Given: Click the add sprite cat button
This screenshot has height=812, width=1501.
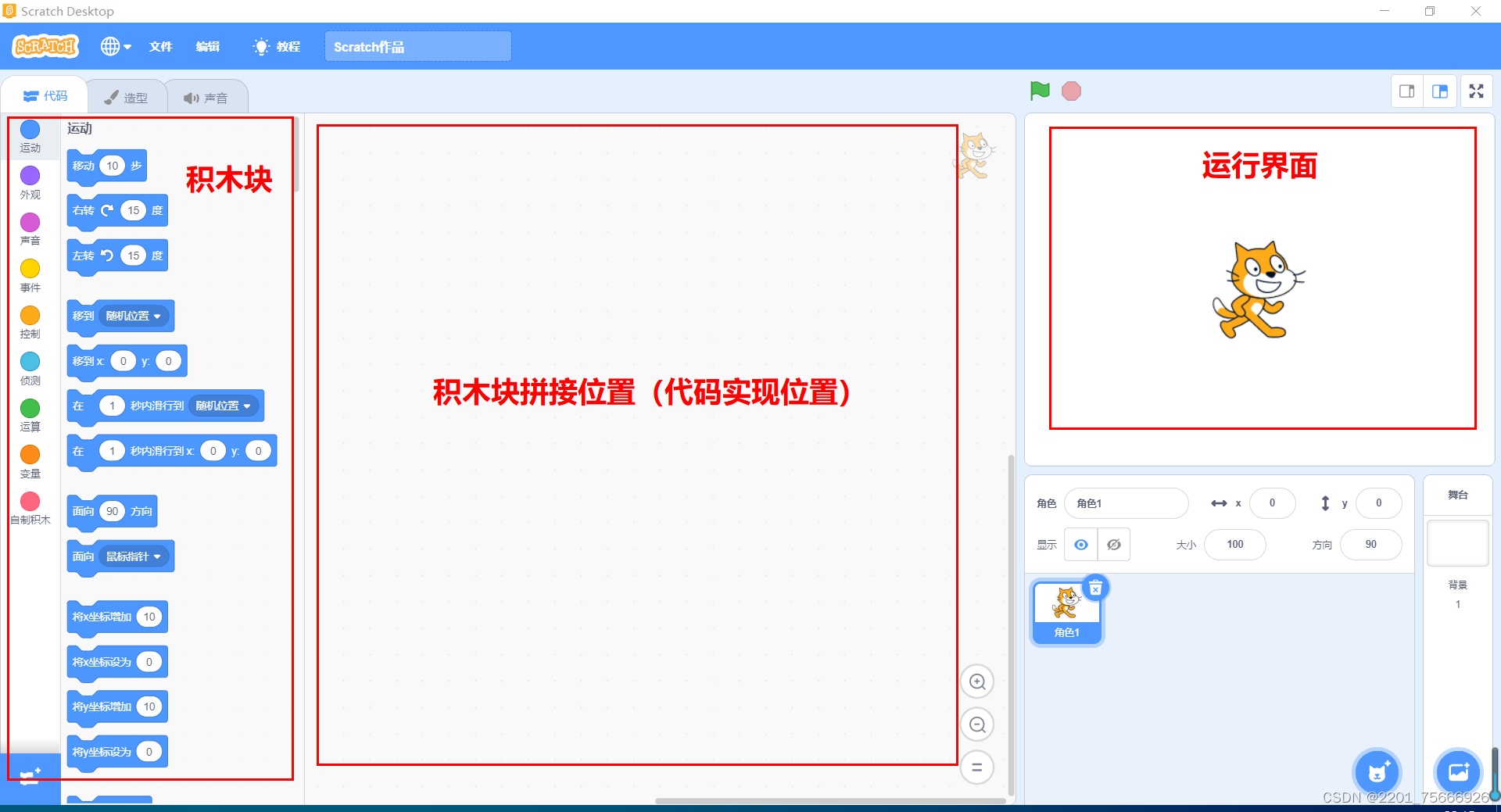Looking at the screenshot, I should click(1376, 772).
